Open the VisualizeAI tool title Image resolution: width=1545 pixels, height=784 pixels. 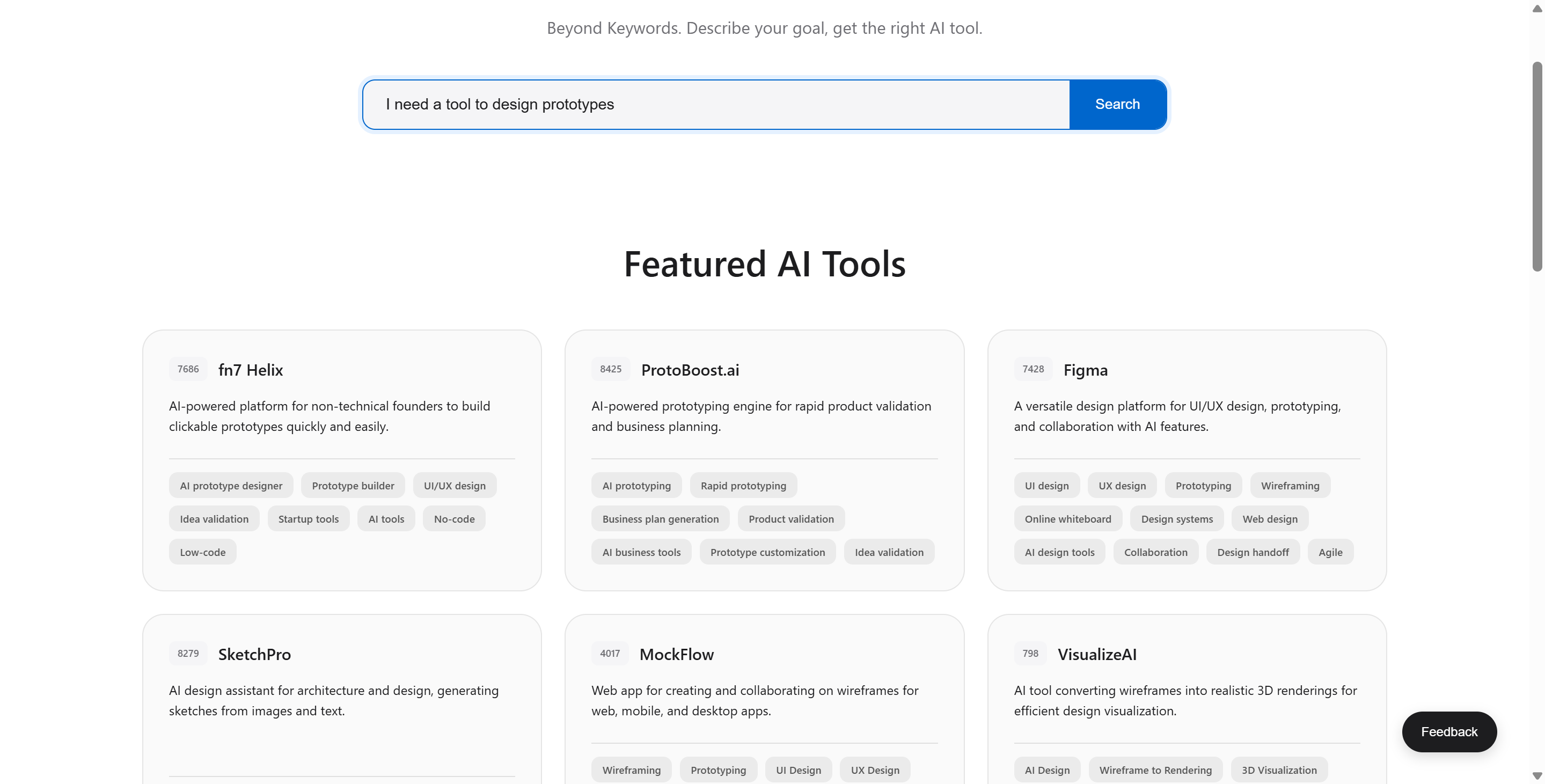[x=1097, y=654]
